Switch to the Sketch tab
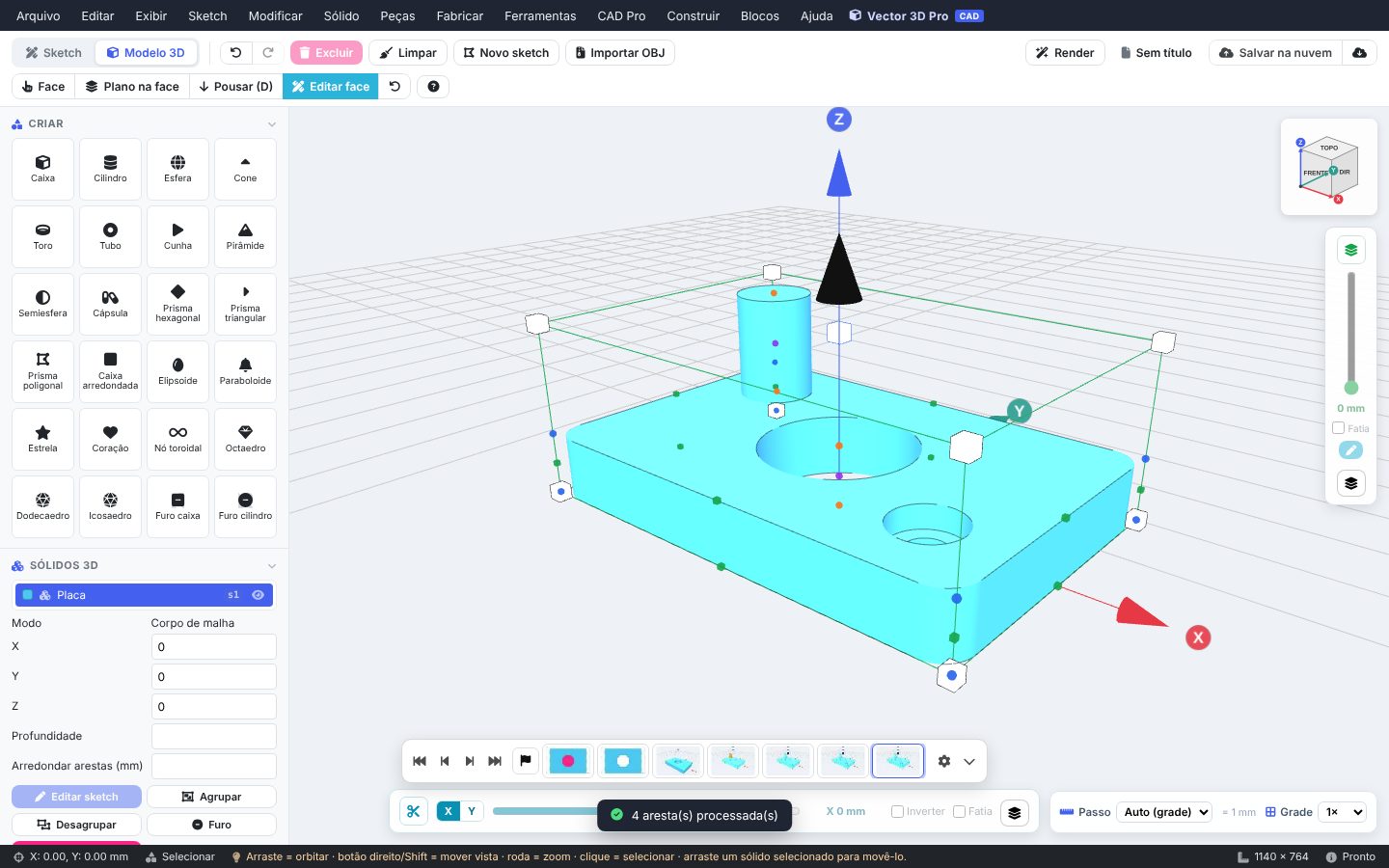The width and height of the screenshot is (1389, 868). [54, 53]
